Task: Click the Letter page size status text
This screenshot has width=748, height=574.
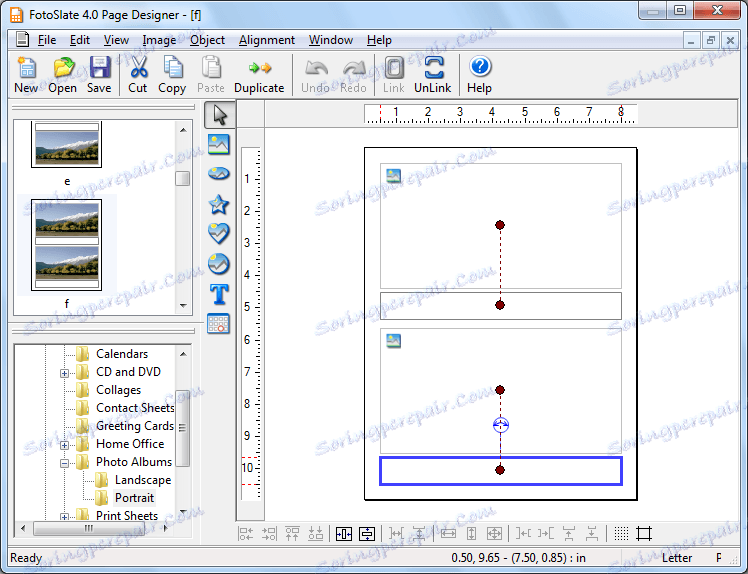Action: (676, 558)
